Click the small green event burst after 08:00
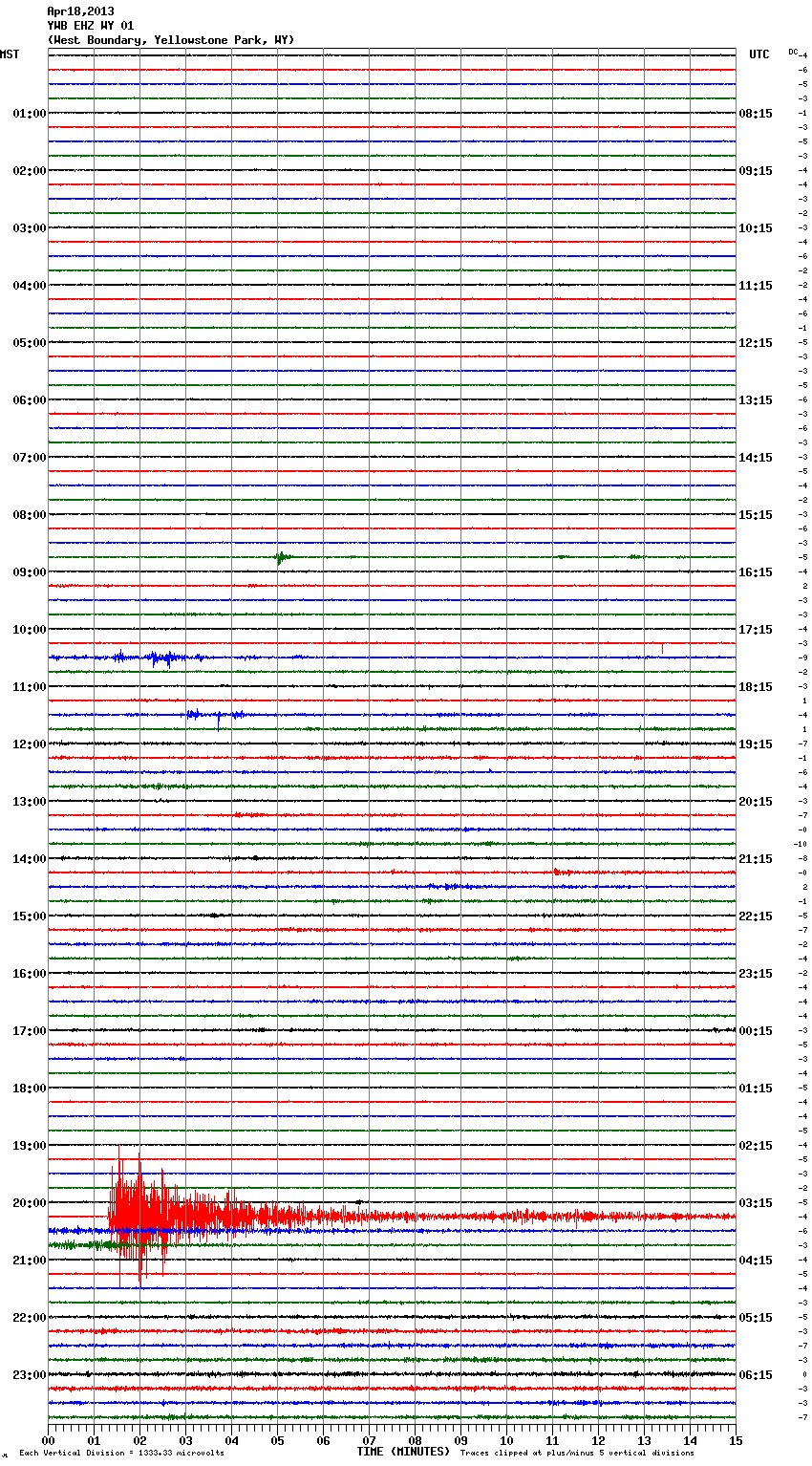The image size is (812, 1466). pos(281,557)
